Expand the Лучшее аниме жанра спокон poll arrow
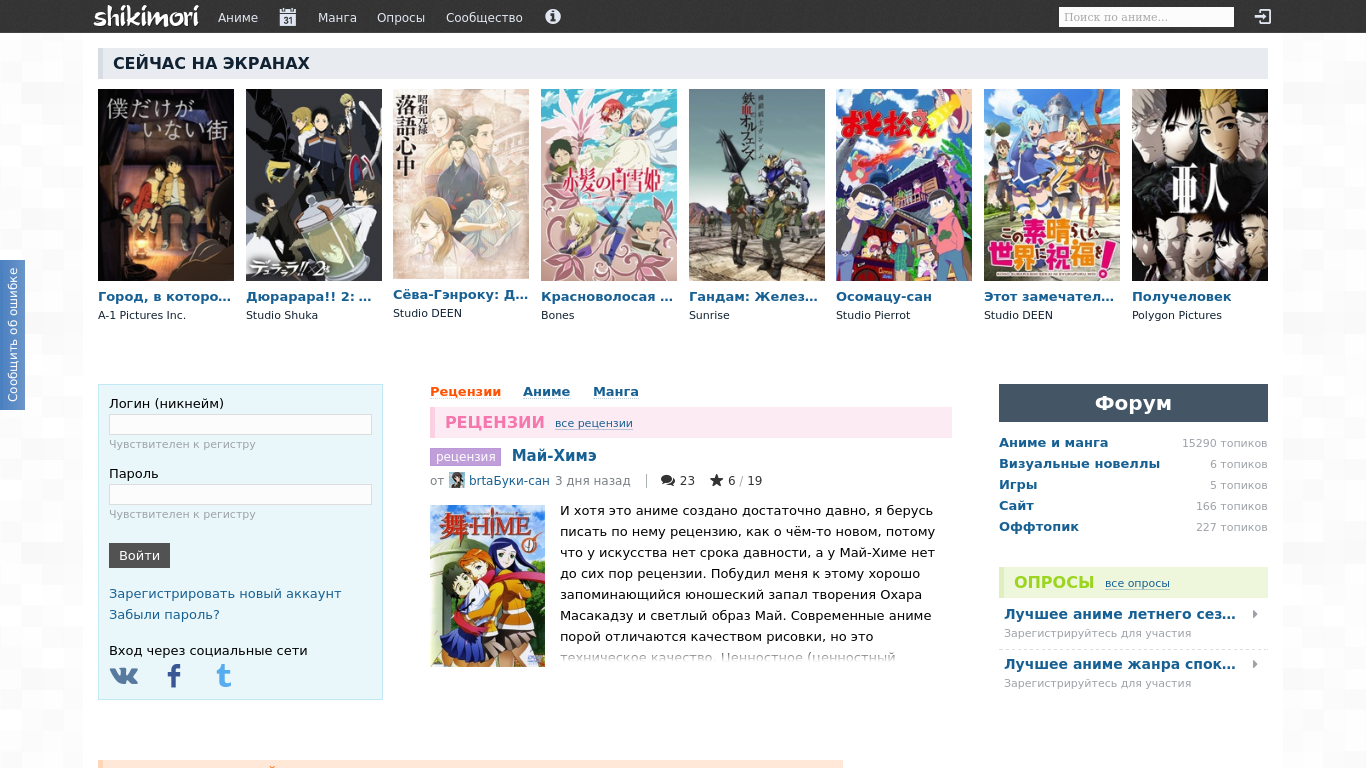 point(1255,664)
